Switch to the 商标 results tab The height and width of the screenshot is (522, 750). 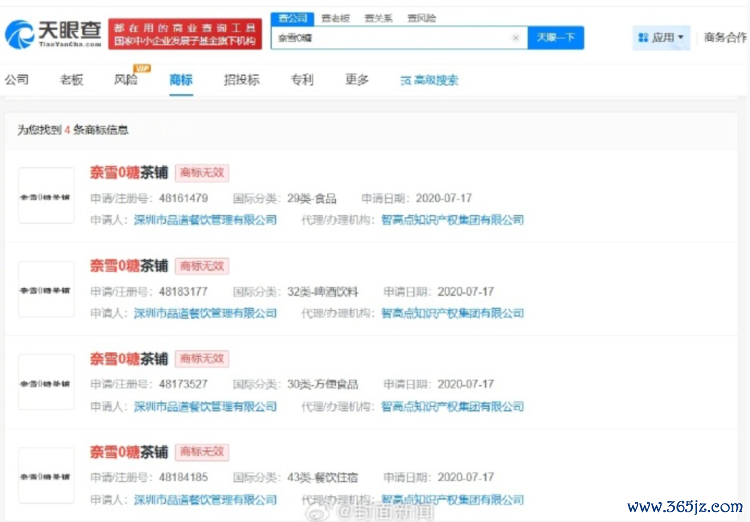(x=181, y=79)
